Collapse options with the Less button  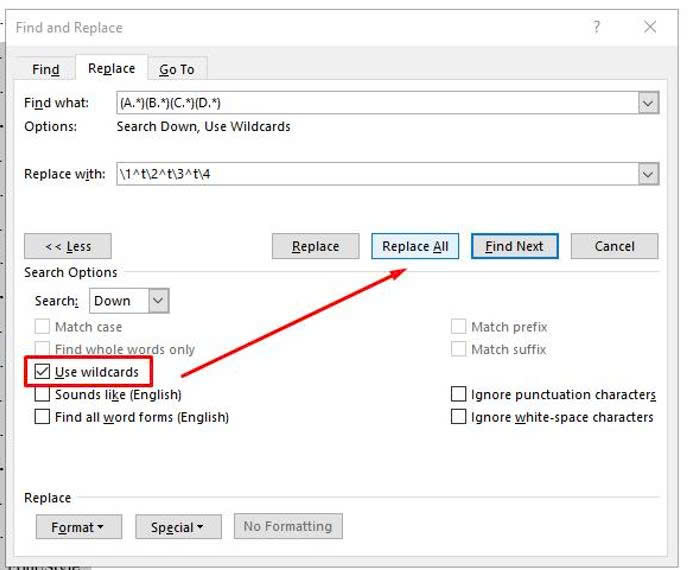click(x=68, y=246)
